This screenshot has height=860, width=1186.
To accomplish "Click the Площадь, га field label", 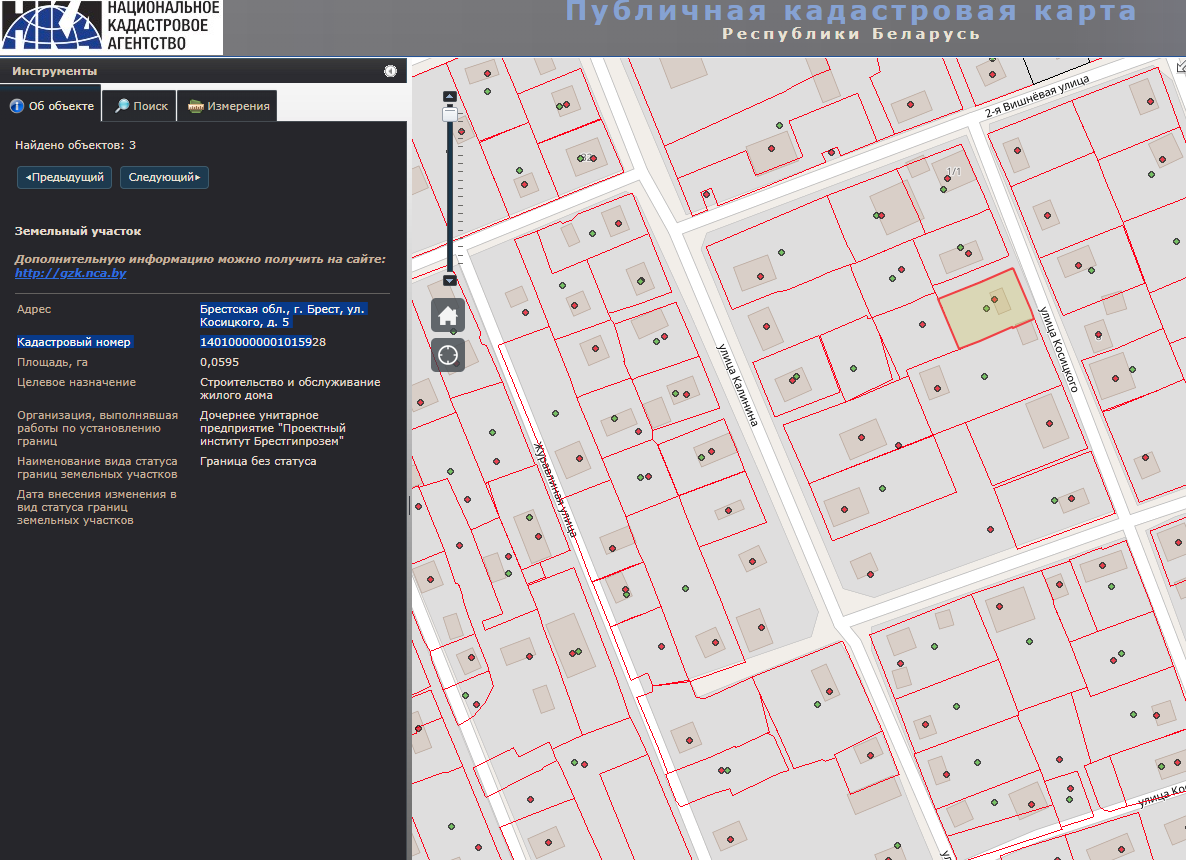I will (x=52, y=362).
